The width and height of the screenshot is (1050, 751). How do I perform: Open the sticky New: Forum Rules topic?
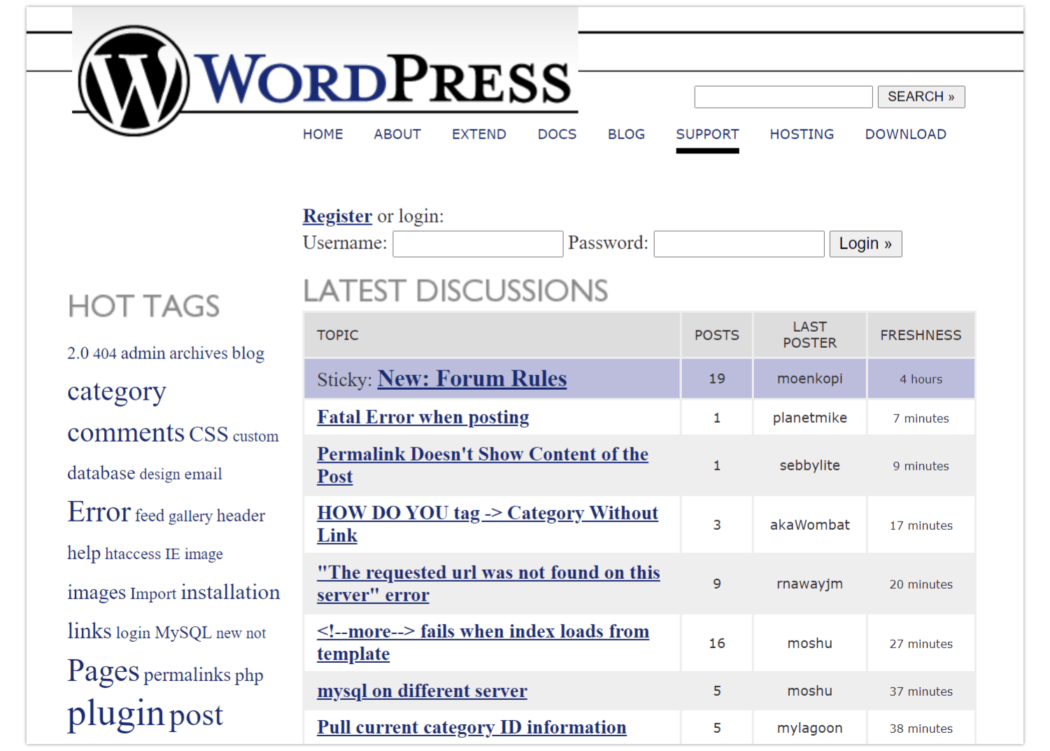pos(472,379)
